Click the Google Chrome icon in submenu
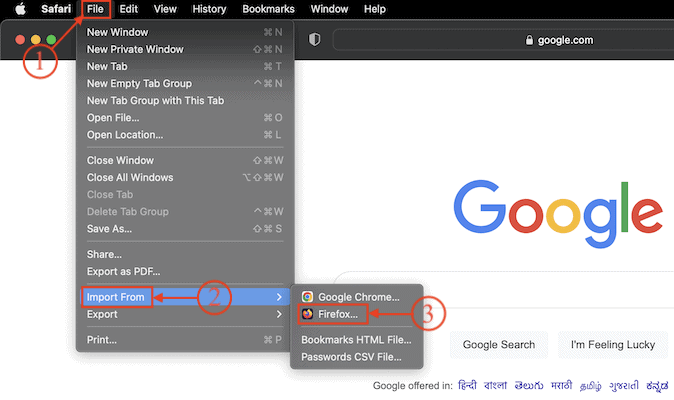This screenshot has width=674, height=400. coord(307,297)
